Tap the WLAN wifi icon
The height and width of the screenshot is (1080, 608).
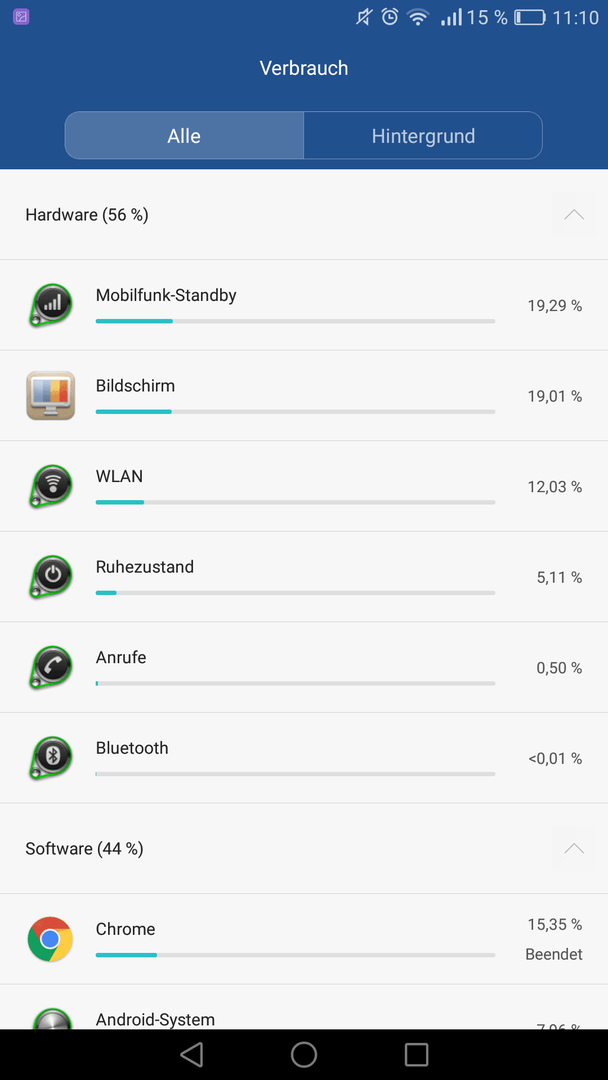50,486
